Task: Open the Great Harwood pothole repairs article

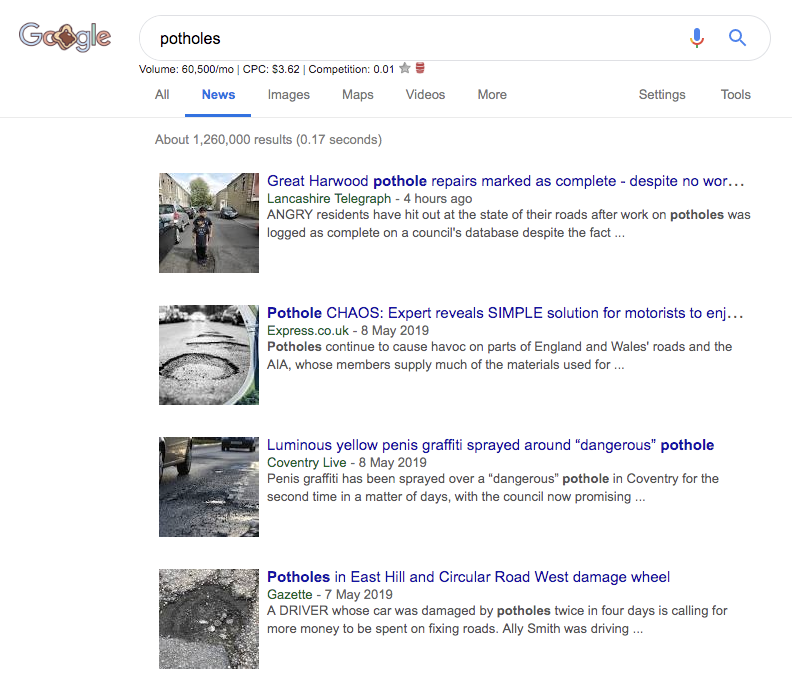Action: 505,181
